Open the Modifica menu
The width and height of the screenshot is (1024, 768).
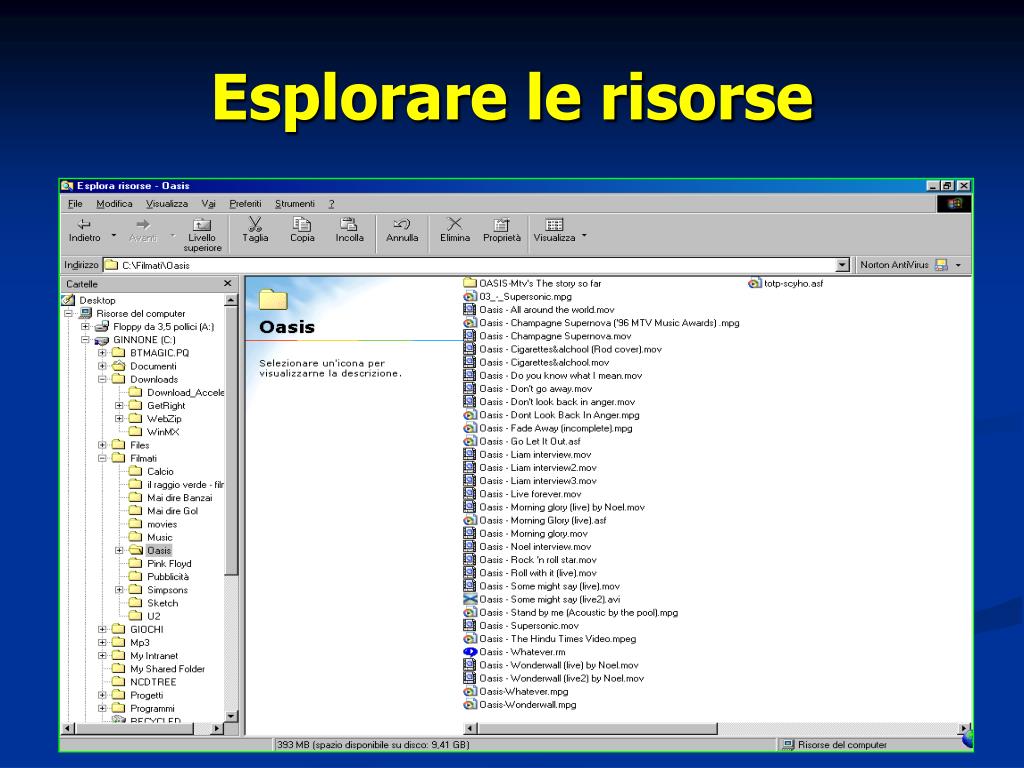(114, 204)
